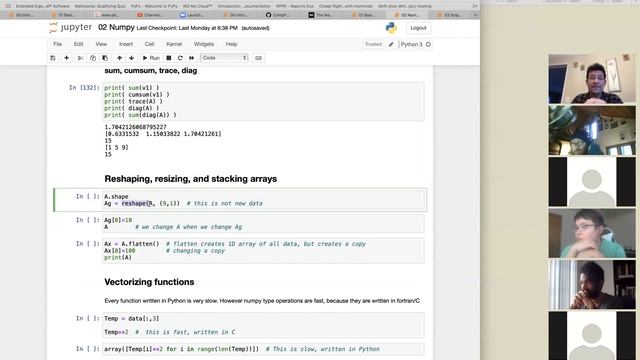The height and width of the screenshot is (360, 640).
Task: Click the Python logo icon
Action: 391,28
